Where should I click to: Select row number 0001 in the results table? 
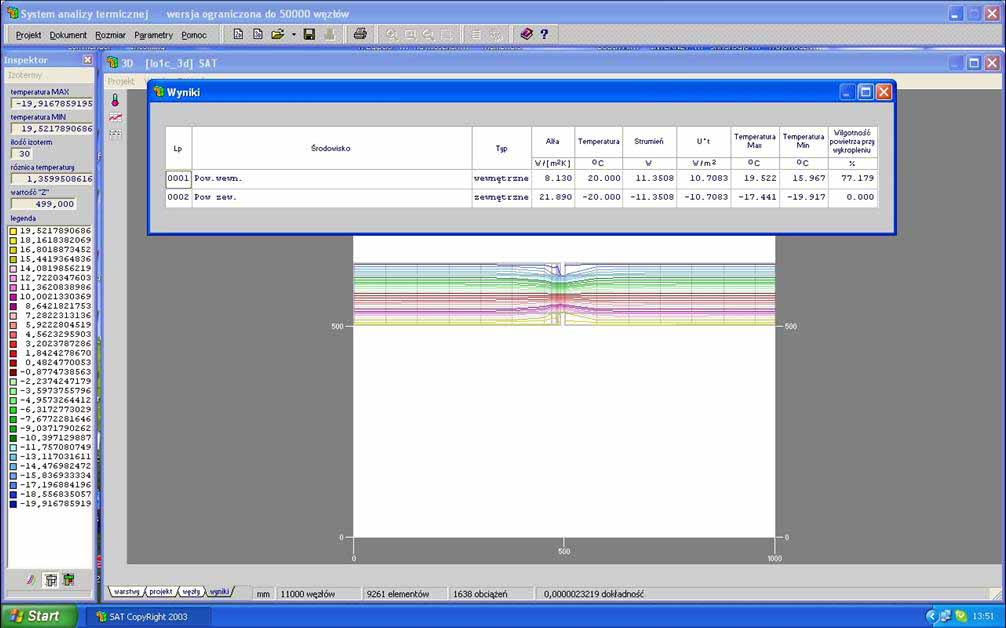click(178, 179)
